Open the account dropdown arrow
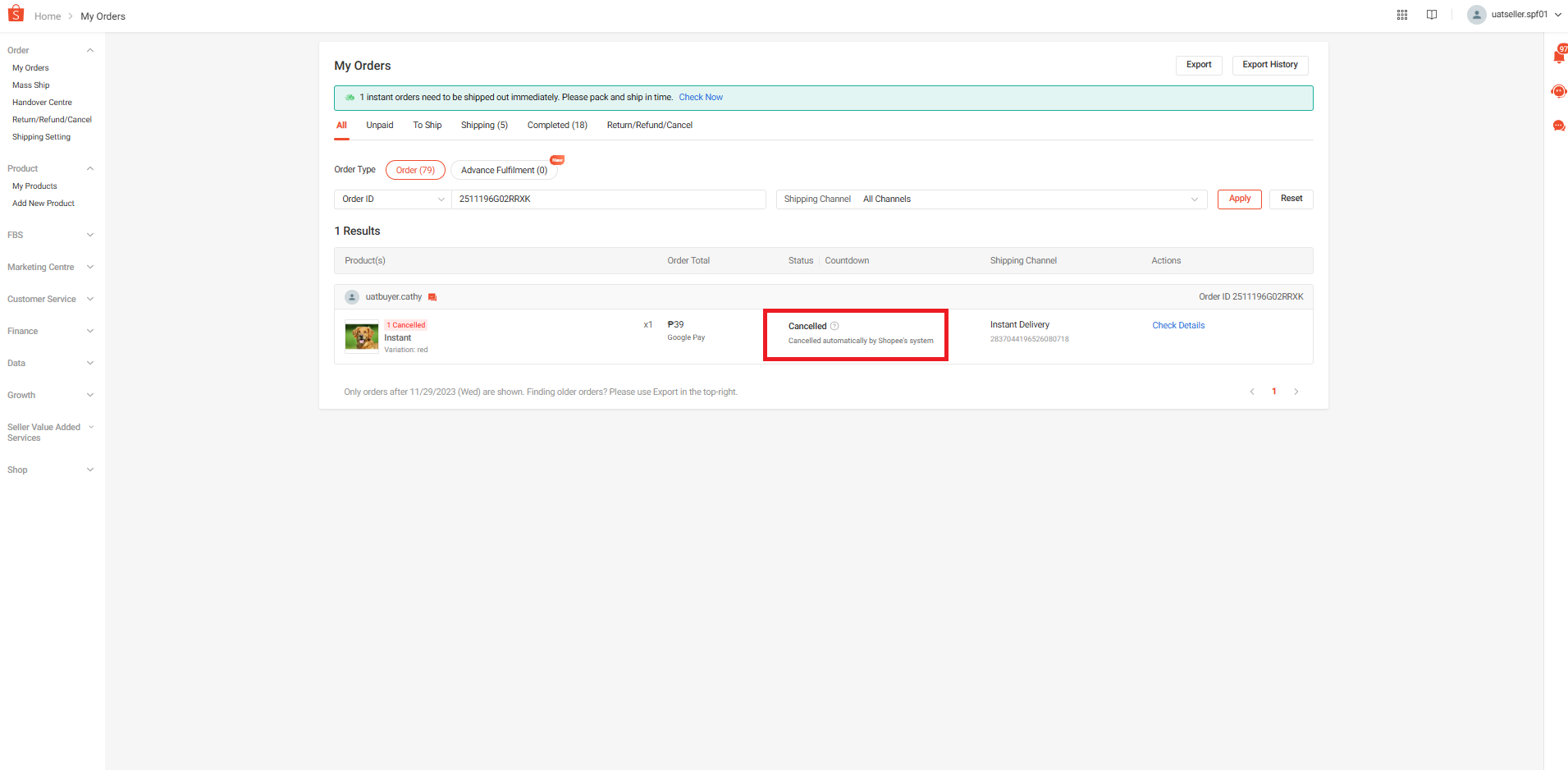The image size is (1568, 770). click(x=1557, y=15)
